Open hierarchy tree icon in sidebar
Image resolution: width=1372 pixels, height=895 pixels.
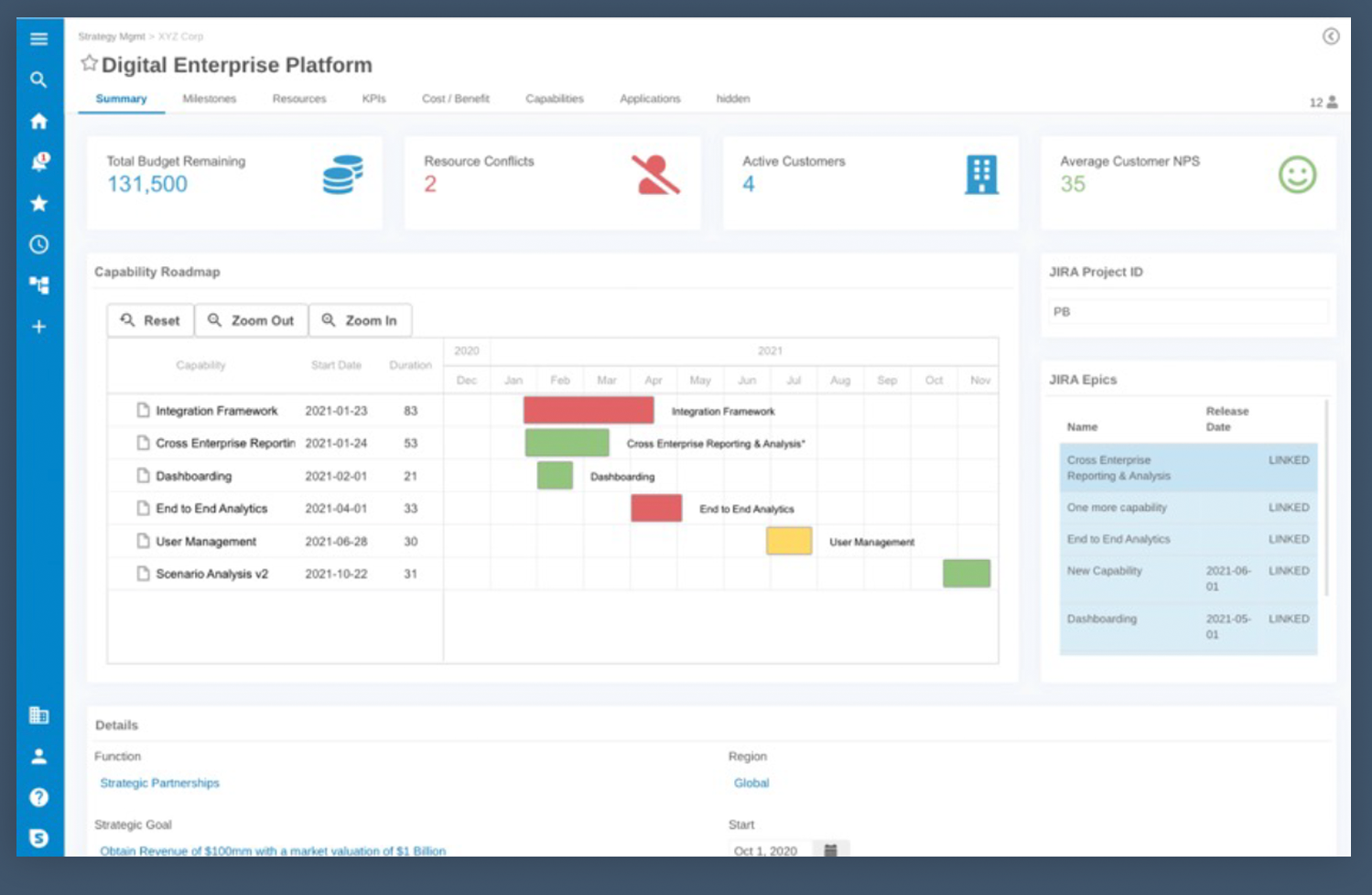point(38,286)
